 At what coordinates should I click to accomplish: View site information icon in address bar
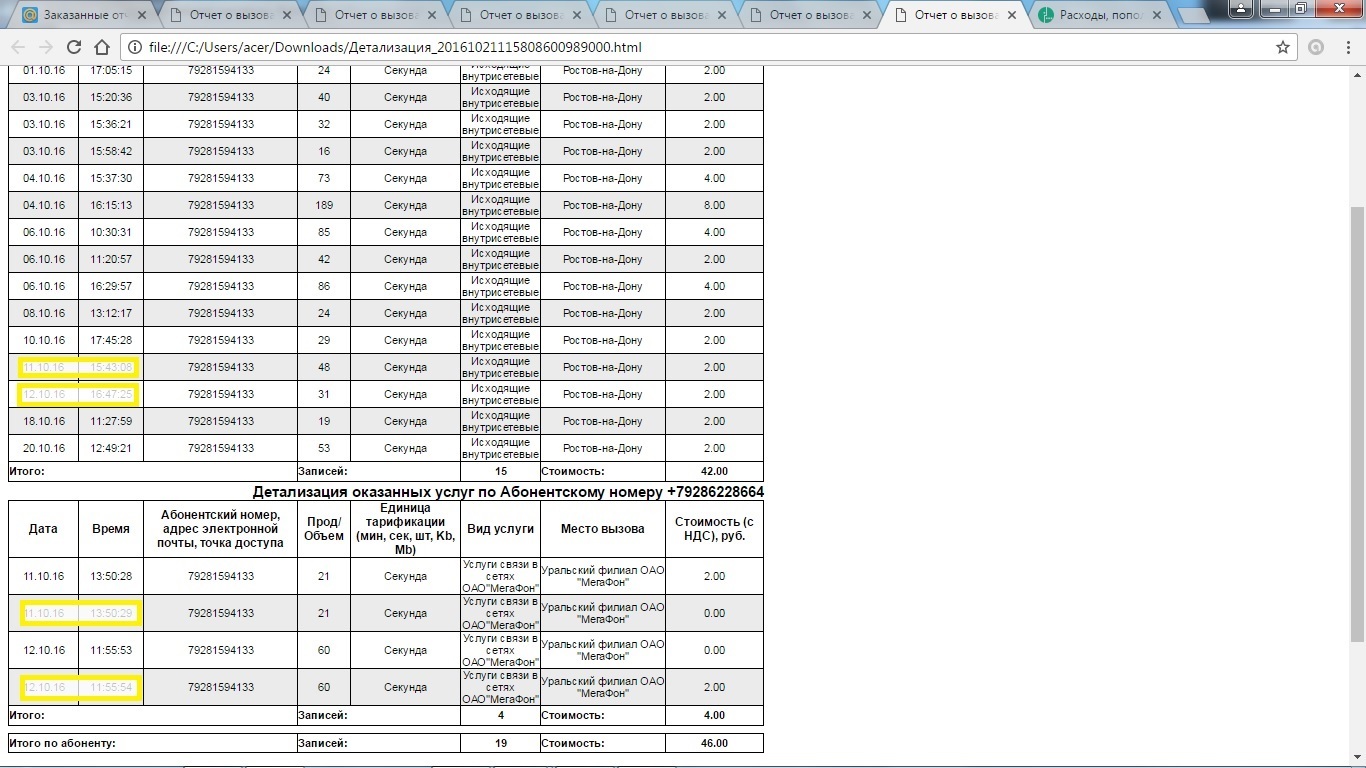[136, 47]
